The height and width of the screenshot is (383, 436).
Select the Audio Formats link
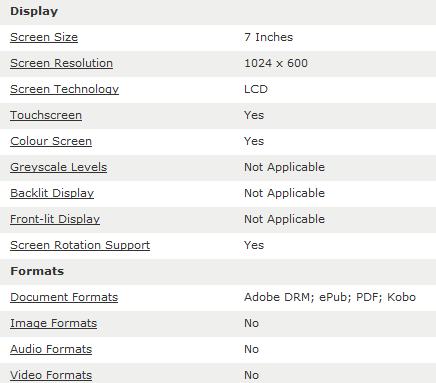(51, 349)
